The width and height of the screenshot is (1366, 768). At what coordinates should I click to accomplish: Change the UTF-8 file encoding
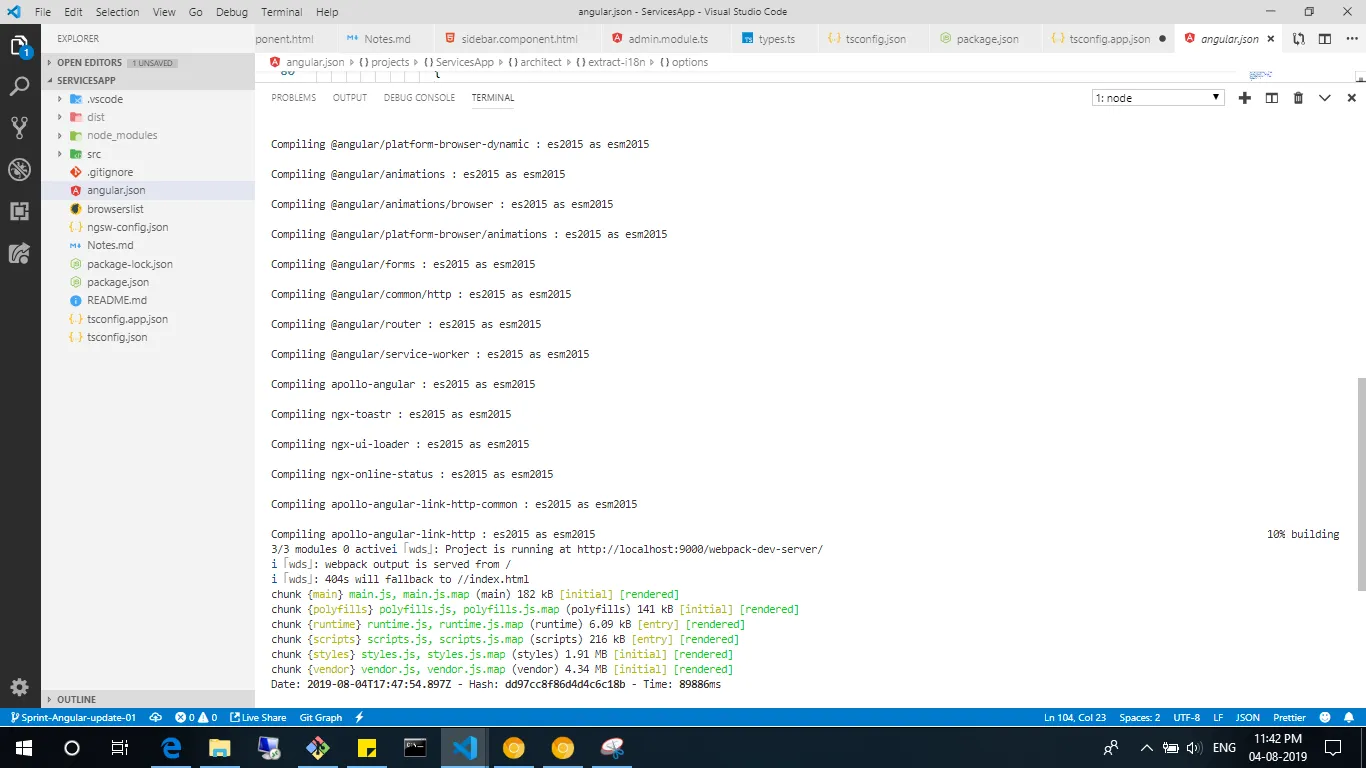[1187, 717]
